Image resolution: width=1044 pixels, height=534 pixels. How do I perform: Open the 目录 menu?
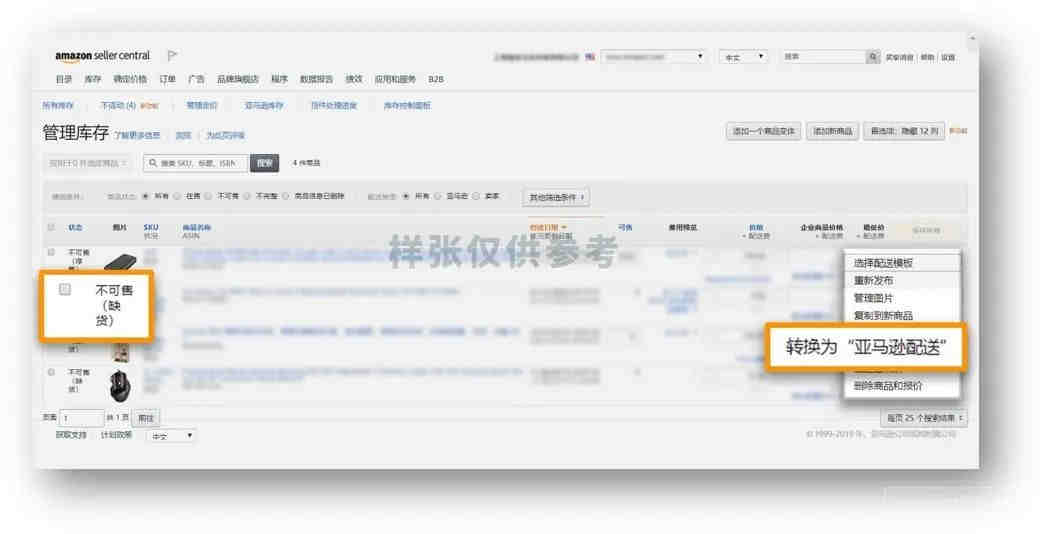[x=64, y=79]
